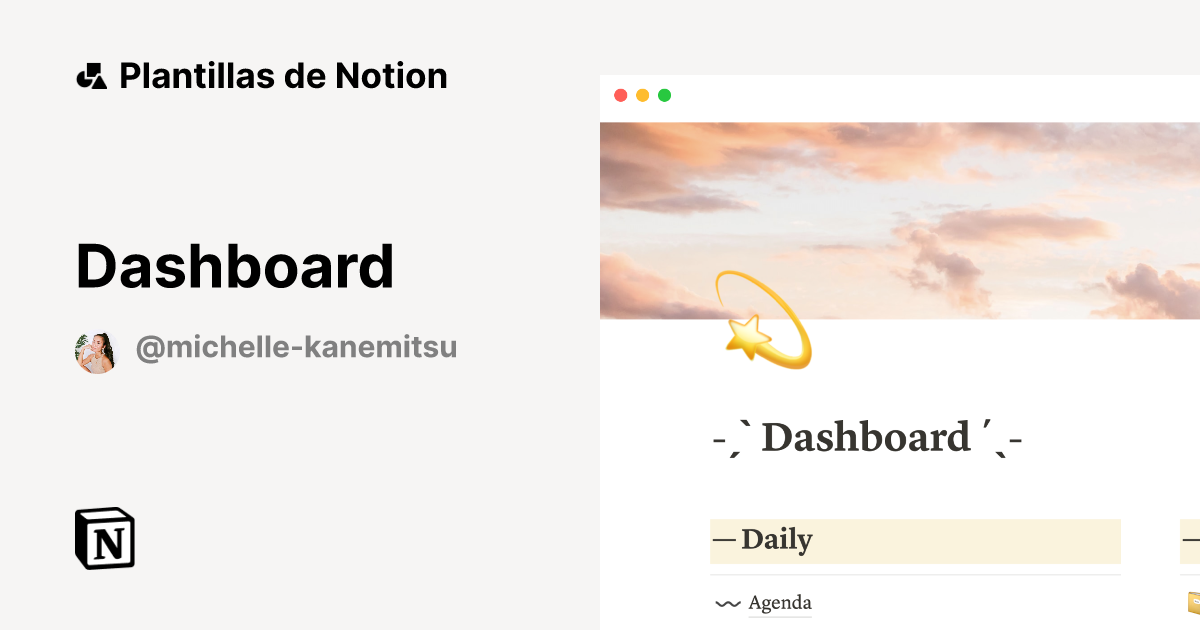Click the Plantillas de Notion heading
The image size is (1200, 630).
283,76
